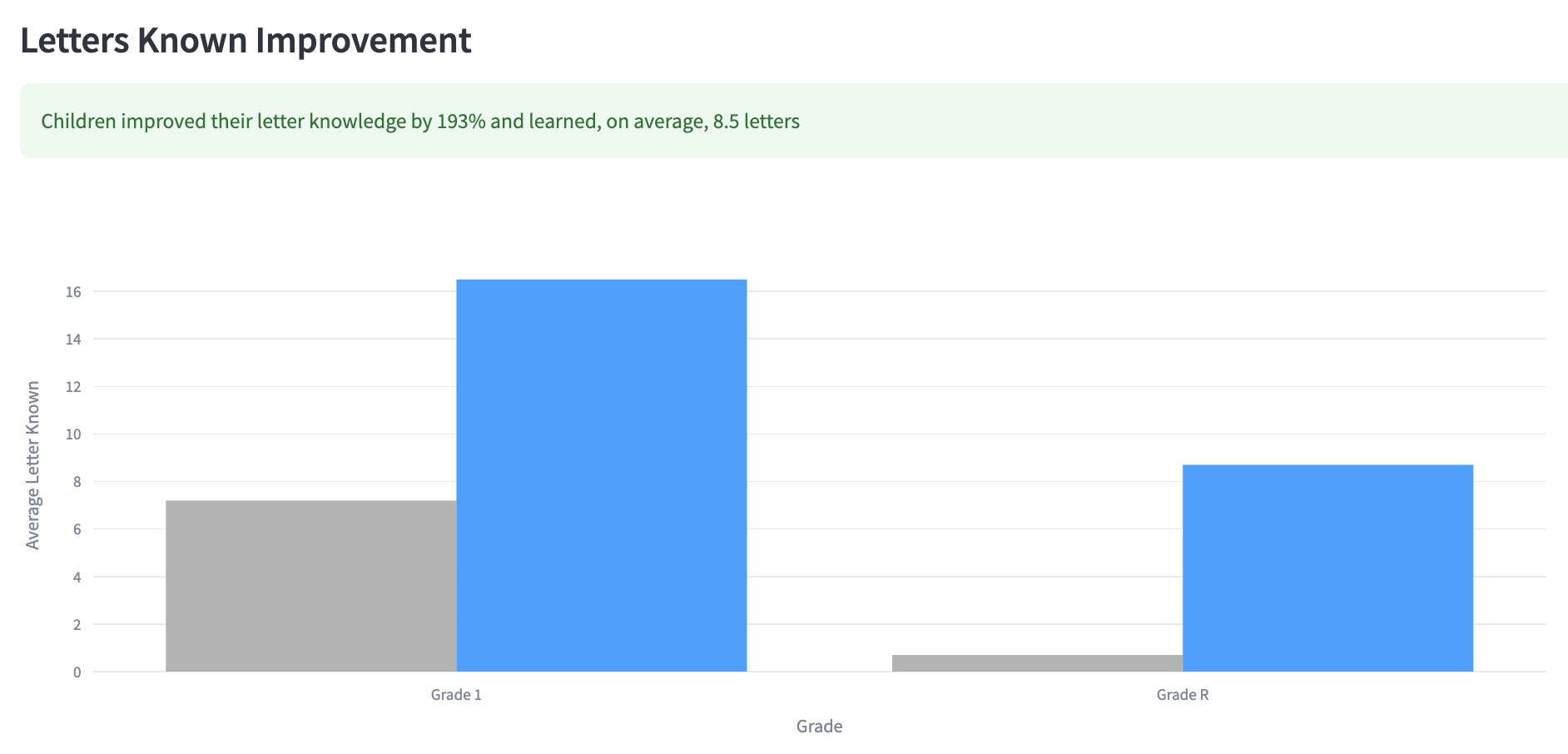Select the small gray Grade R bar
This screenshot has width=1568, height=754.
pyautogui.click(x=1037, y=663)
